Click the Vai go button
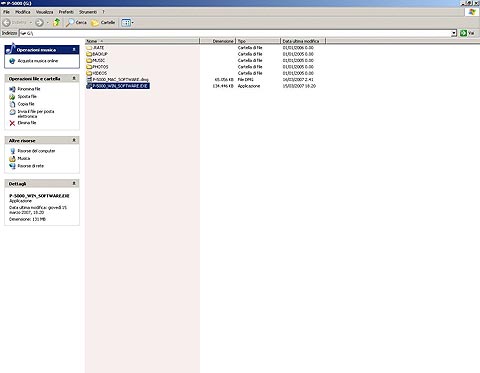This screenshot has height=373, width=480. click(x=467, y=33)
